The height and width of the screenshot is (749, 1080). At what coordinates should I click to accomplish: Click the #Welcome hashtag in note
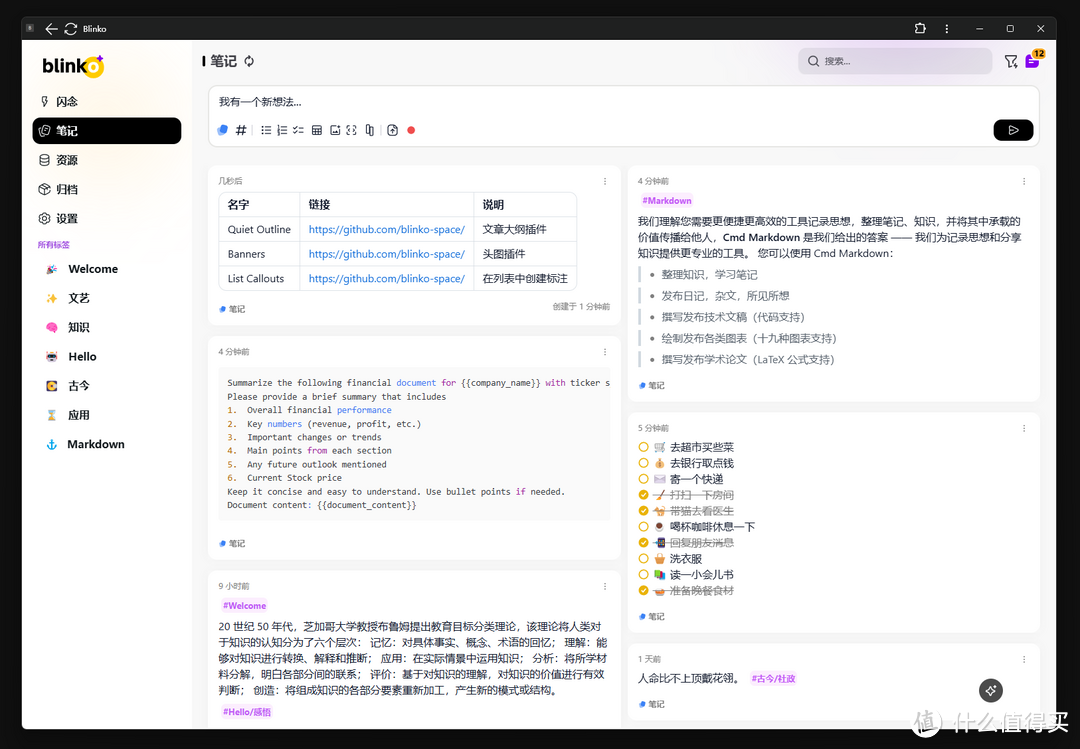(x=245, y=606)
